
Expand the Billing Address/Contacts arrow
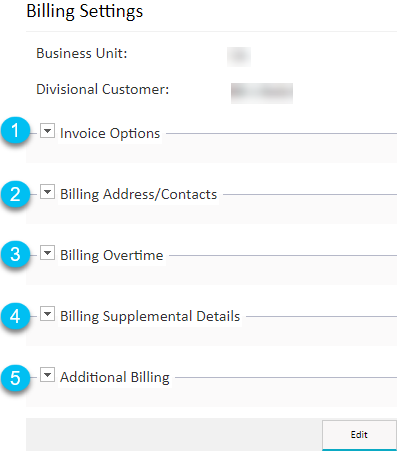click(x=47, y=192)
